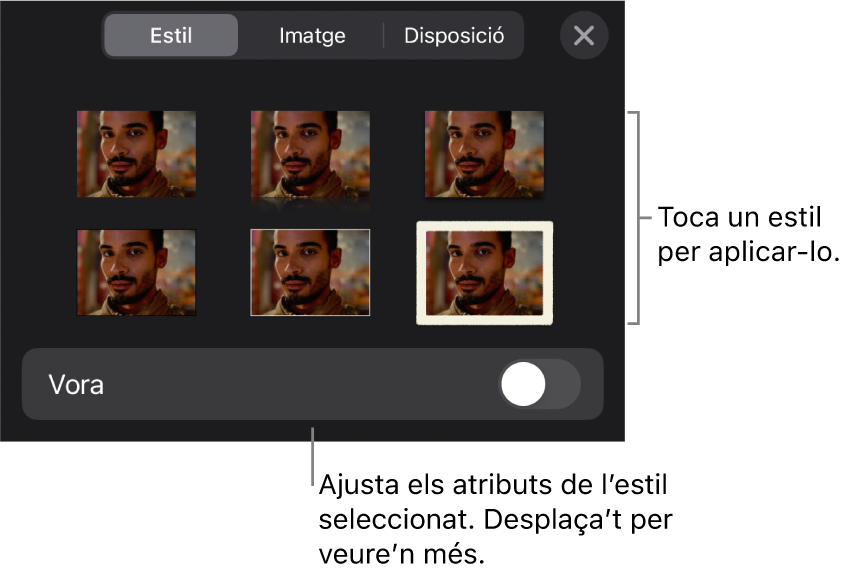The height and width of the screenshot is (579, 844).
Task: Open the Disposició tab
Action: (453, 35)
